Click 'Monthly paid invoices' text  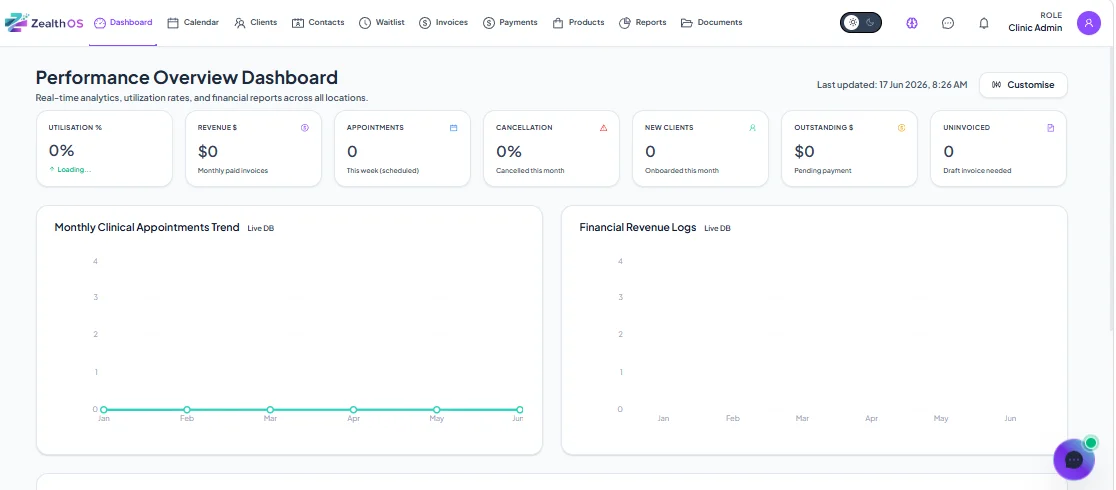tap(233, 171)
